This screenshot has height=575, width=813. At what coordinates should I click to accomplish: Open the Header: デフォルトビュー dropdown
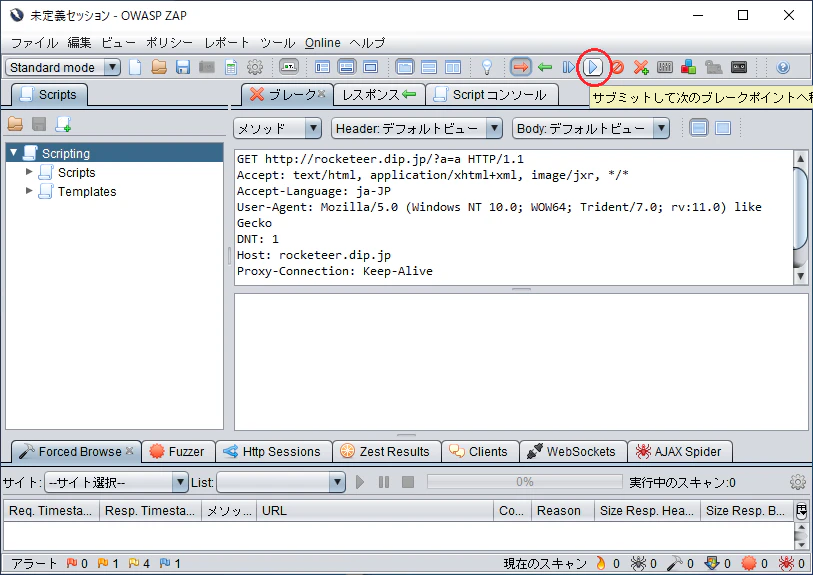(417, 128)
